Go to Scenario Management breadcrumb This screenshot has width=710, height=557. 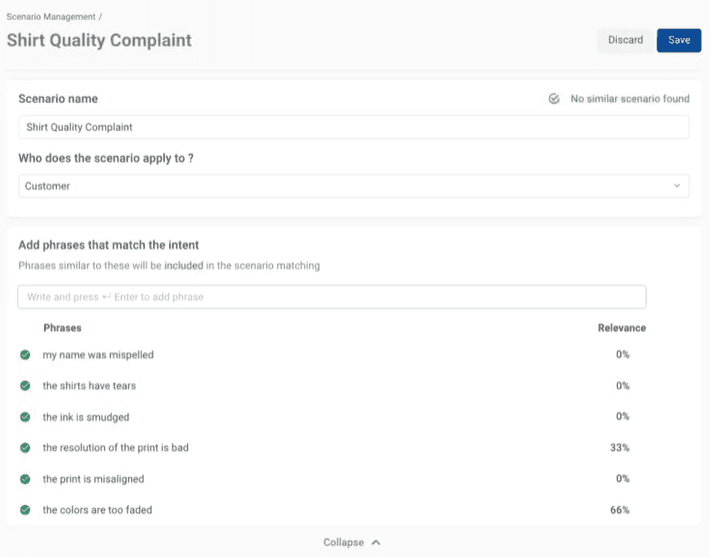[51, 17]
